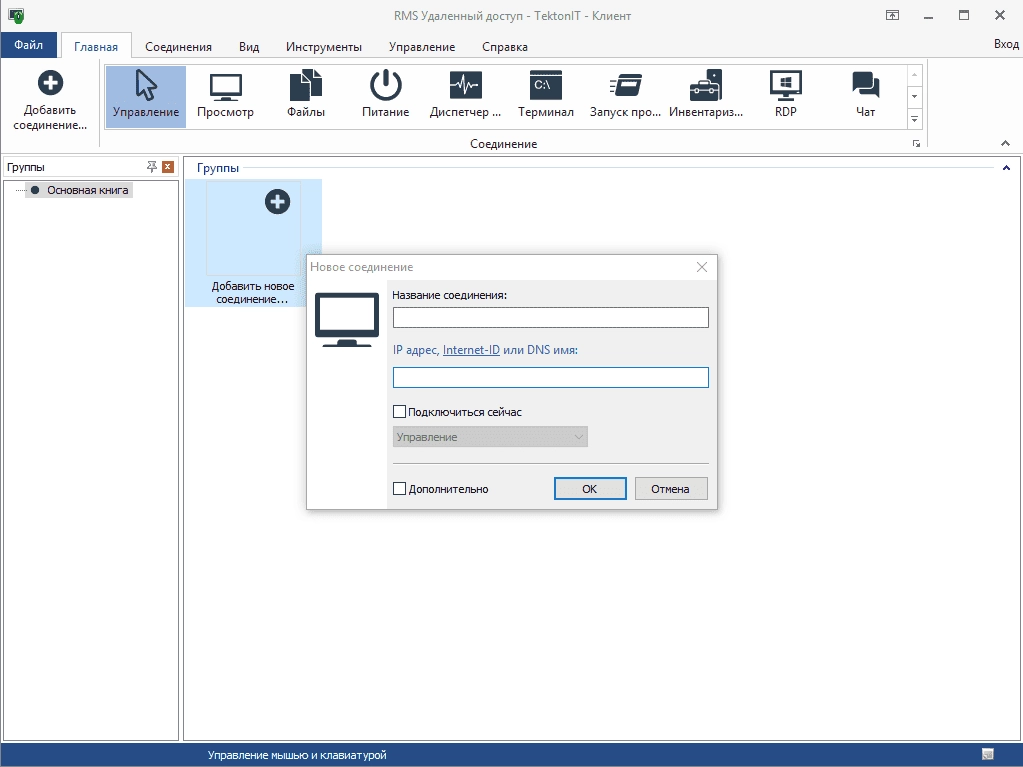Image resolution: width=1023 pixels, height=767 pixels.
Task: Select the Управление mode icon in ribbon
Action: pos(145,97)
